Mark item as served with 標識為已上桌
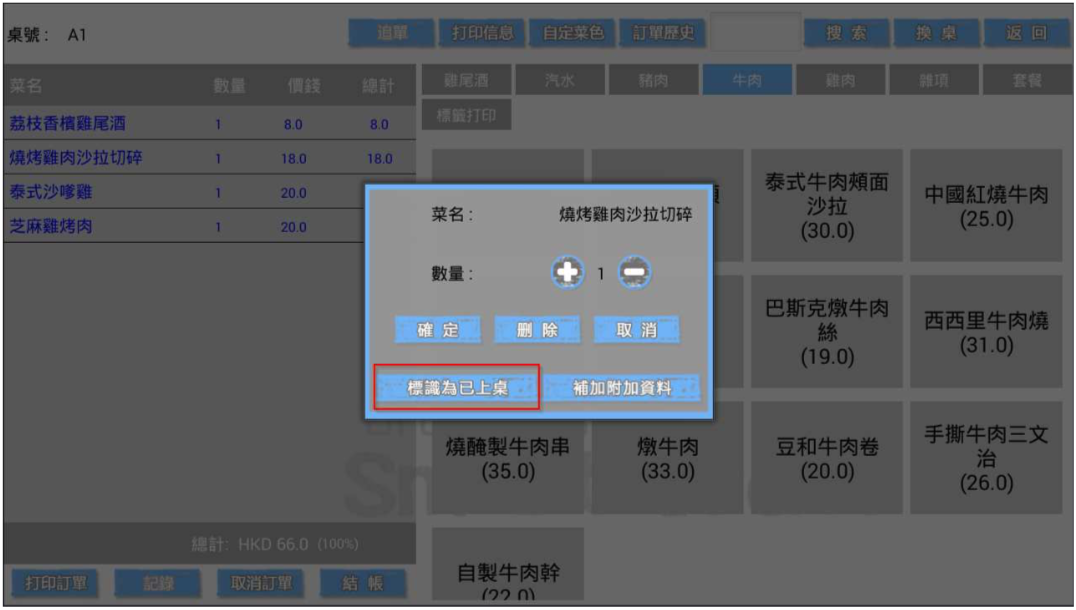 pyautogui.click(x=457, y=388)
